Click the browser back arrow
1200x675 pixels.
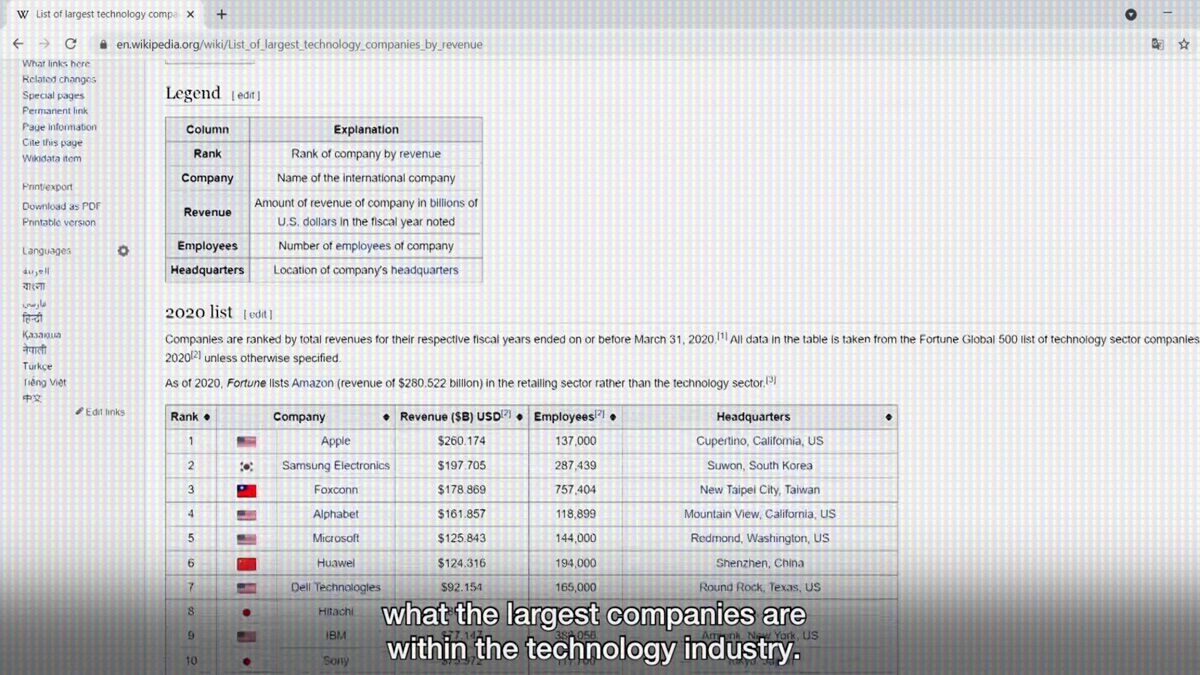[x=18, y=44]
